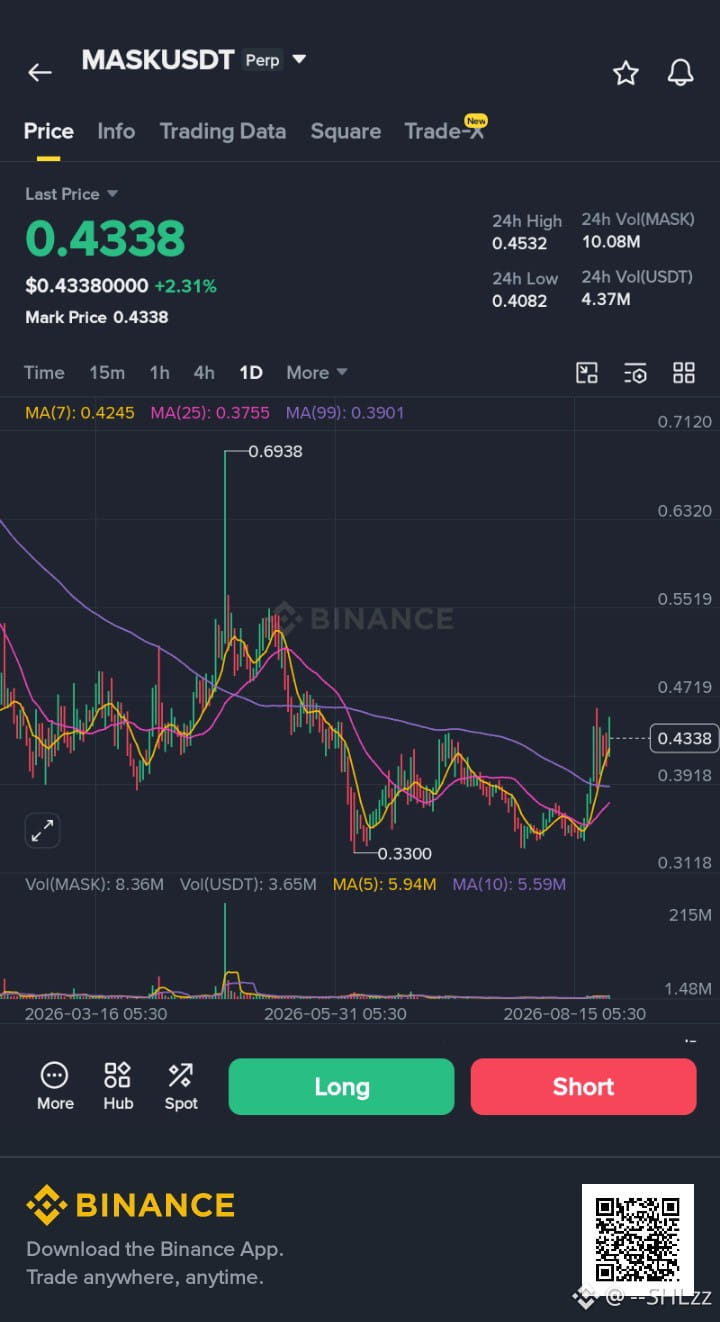
Task: Open the Hub icon
Action: click(118, 1087)
